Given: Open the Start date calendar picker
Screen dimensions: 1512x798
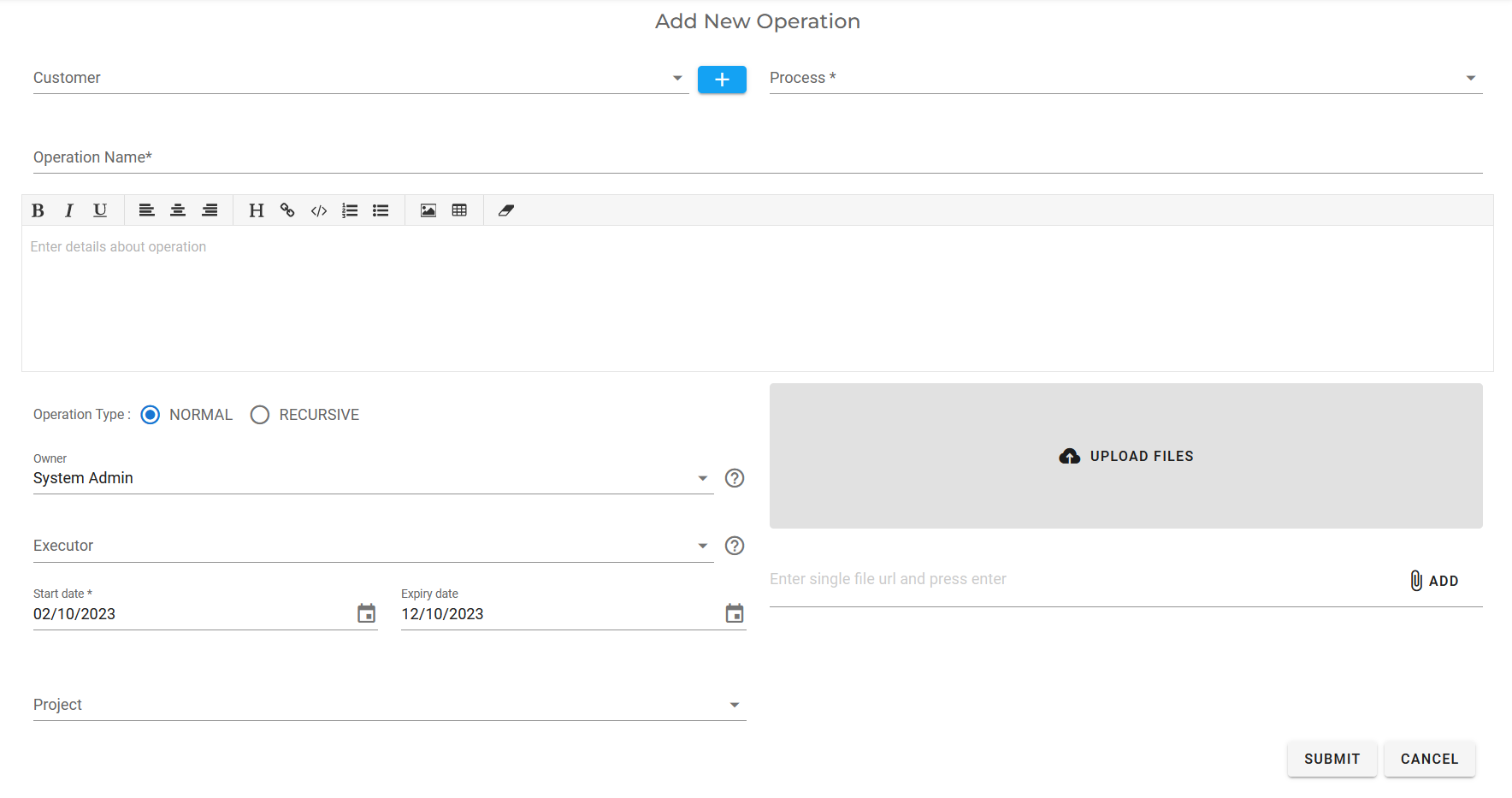Looking at the screenshot, I should tap(366, 613).
